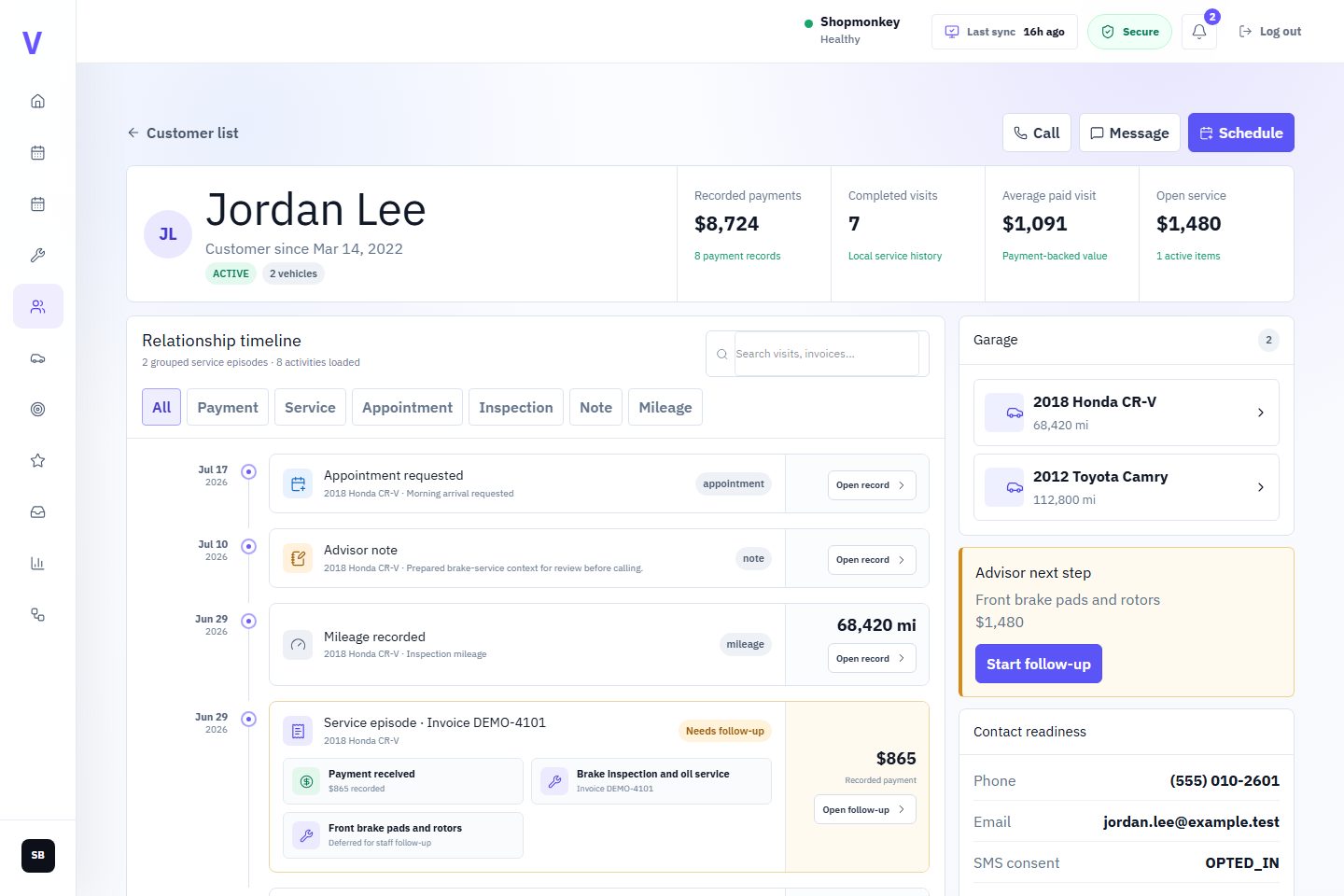The width and height of the screenshot is (1344, 896).
Task: Click the Message button
Action: pos(1129,133)
